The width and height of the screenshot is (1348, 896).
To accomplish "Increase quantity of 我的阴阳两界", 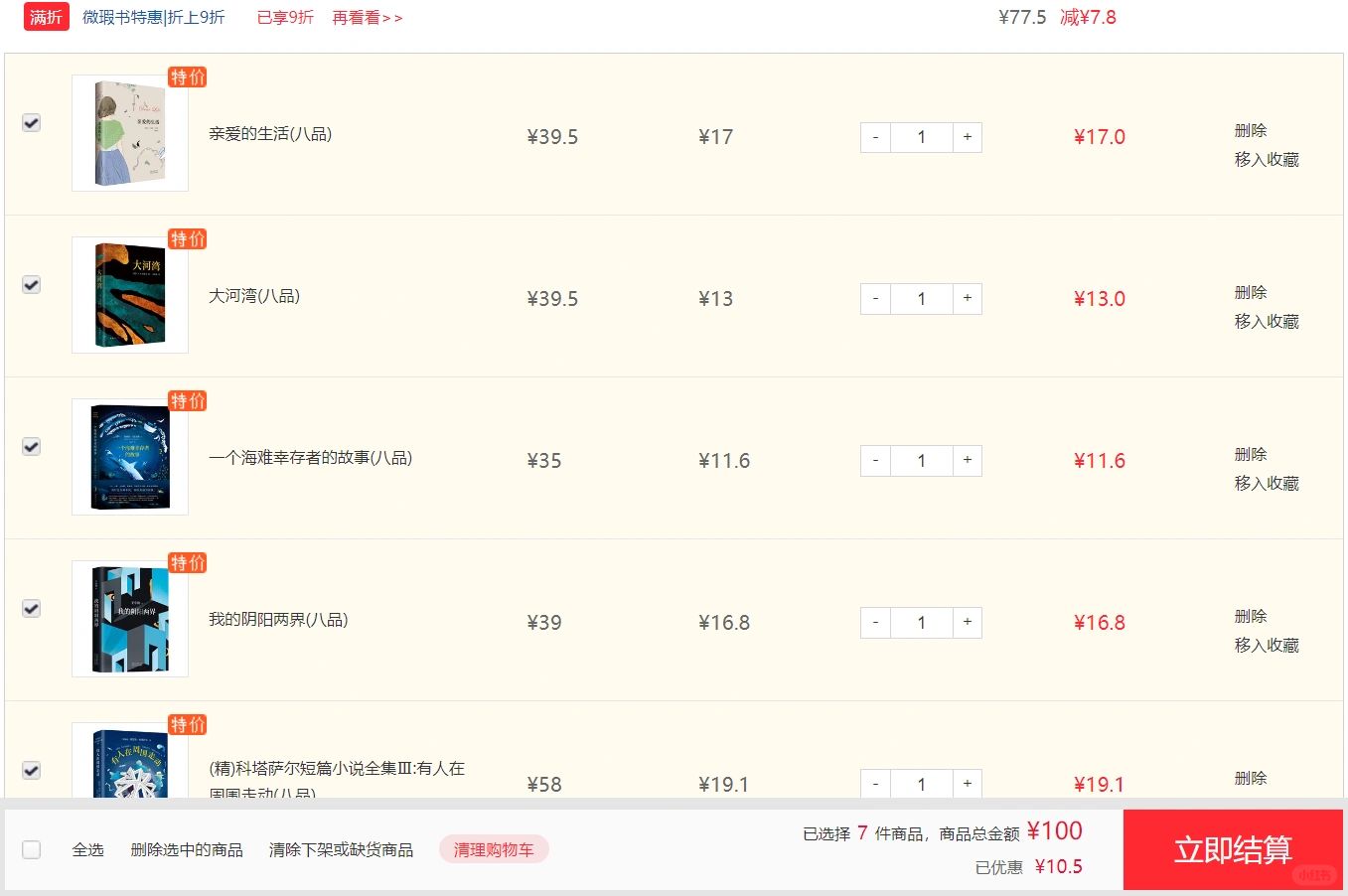I will coord(968,623).
